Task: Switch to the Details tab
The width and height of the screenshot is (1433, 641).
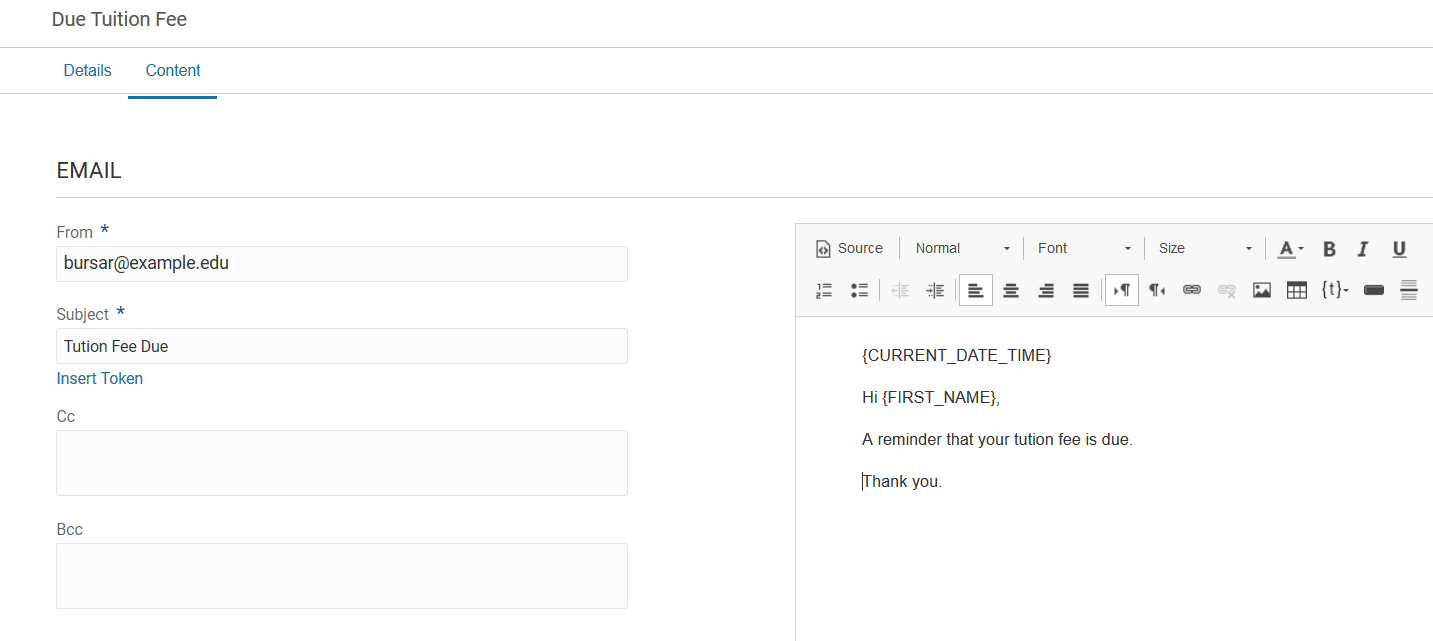Action: pyautogui.click(x=87, y=70)
